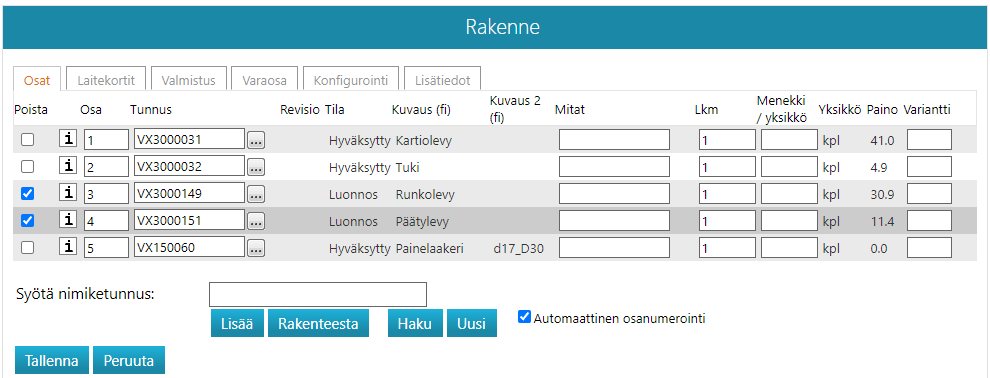Viewport: 990px width, 378px height.
Task: Click browse button next to VX3000031
Action: (x=256, y=141)
